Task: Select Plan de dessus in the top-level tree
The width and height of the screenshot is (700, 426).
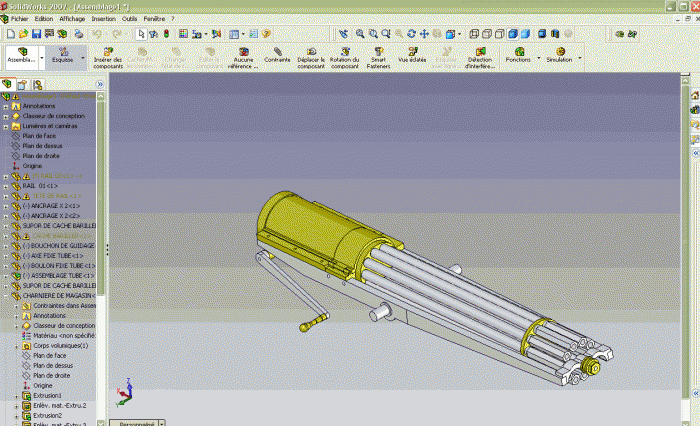Action: pos(42,146)
